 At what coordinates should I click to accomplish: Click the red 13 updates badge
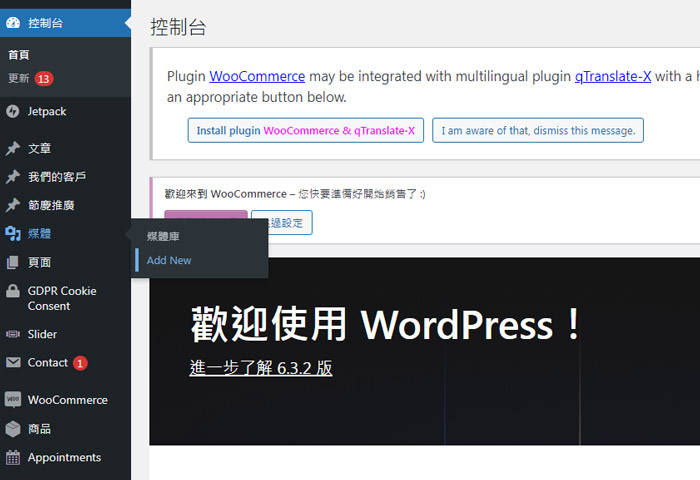44,79
